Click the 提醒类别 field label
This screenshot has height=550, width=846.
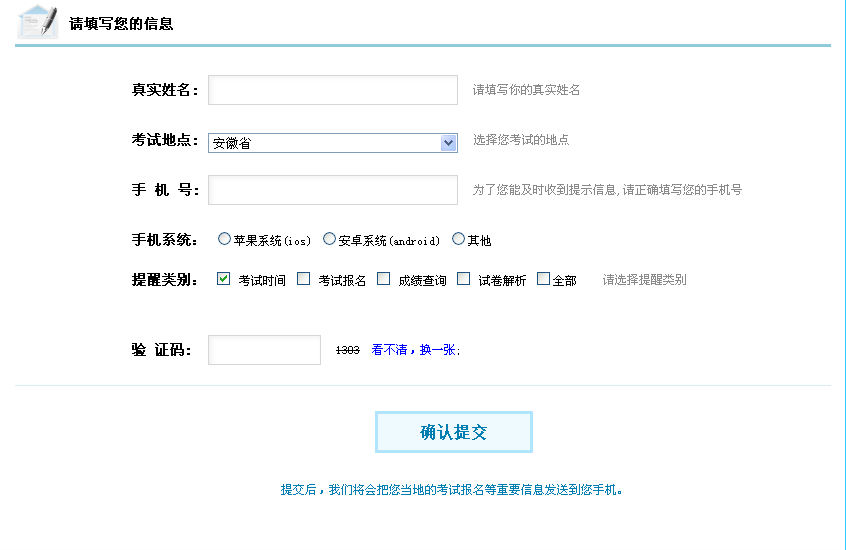165,280
